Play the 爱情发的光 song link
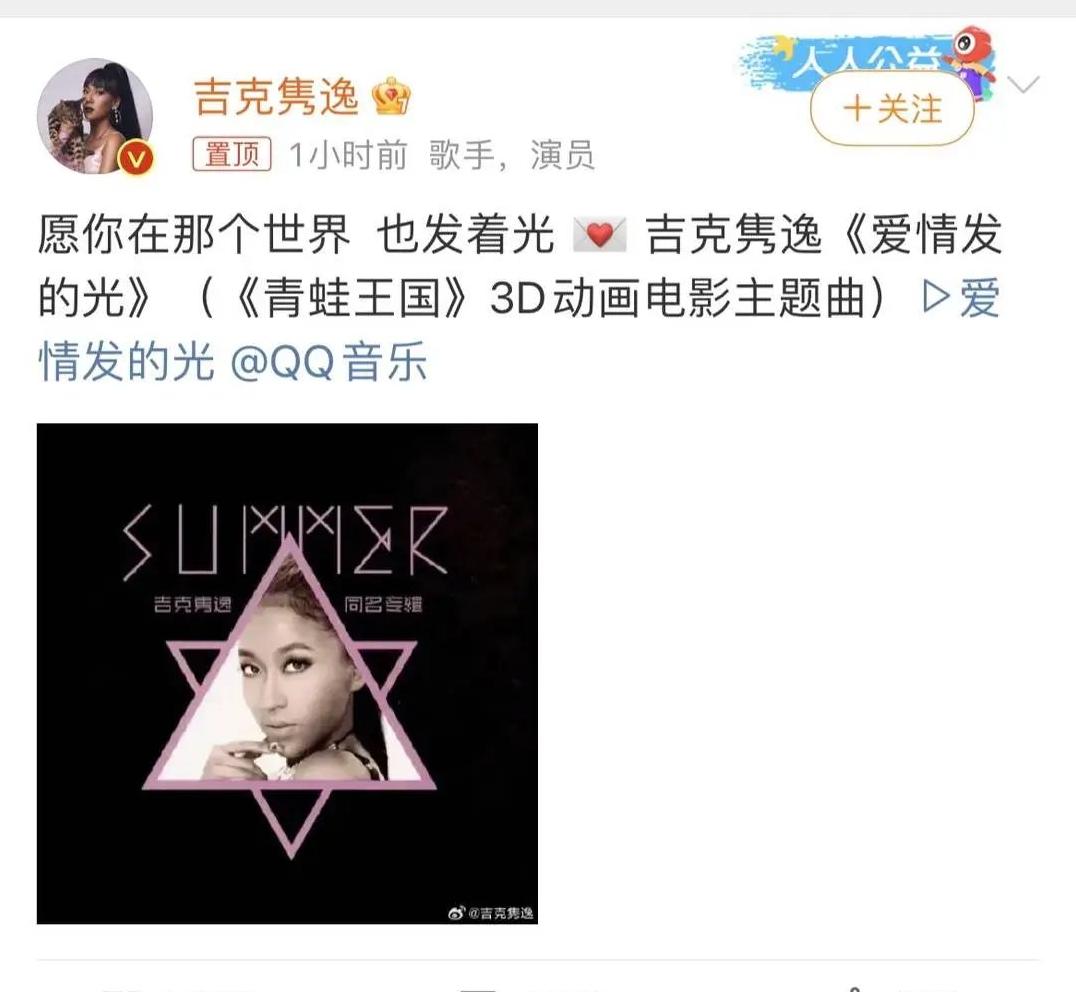 click(519, 329)
